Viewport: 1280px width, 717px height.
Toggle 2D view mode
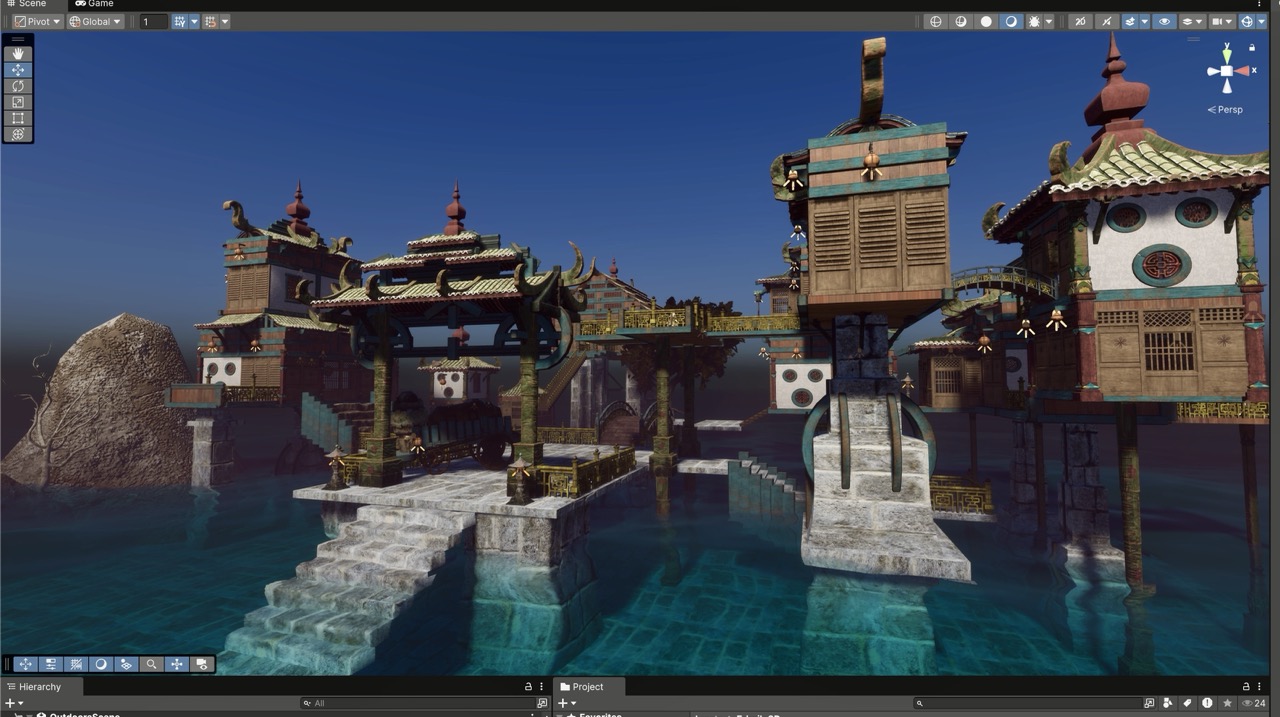tap(1079, 21)
